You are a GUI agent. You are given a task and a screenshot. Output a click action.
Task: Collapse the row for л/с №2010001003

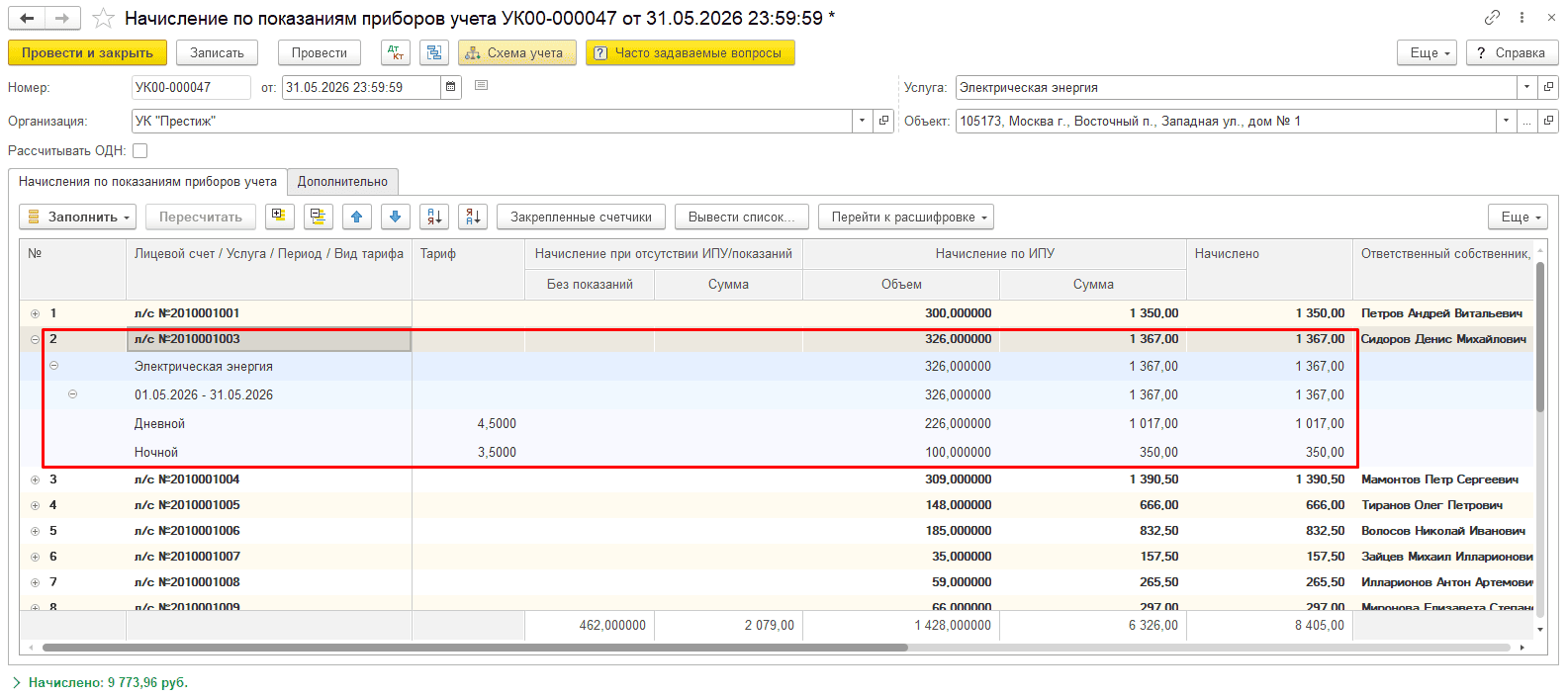[x=35, y=339]
